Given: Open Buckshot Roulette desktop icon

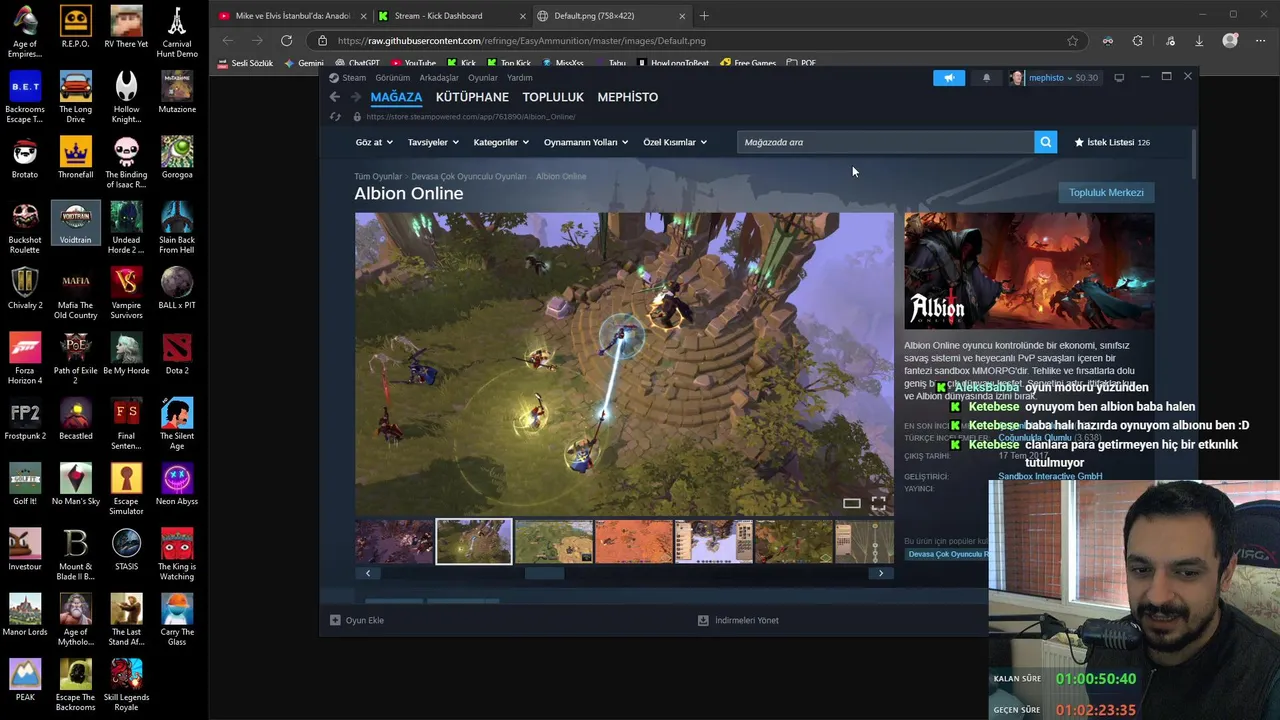Looking at the screenshot, I should tap(25, 228).
